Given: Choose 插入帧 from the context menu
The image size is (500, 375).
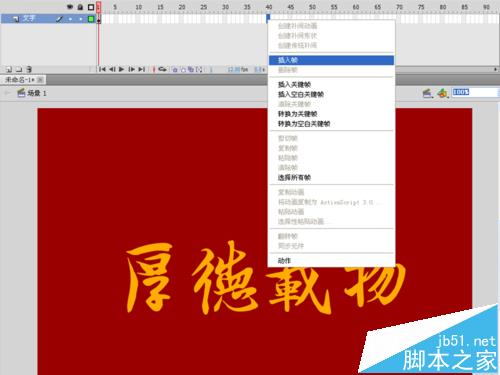Looking at the screenshot, I should click(331, 60).
